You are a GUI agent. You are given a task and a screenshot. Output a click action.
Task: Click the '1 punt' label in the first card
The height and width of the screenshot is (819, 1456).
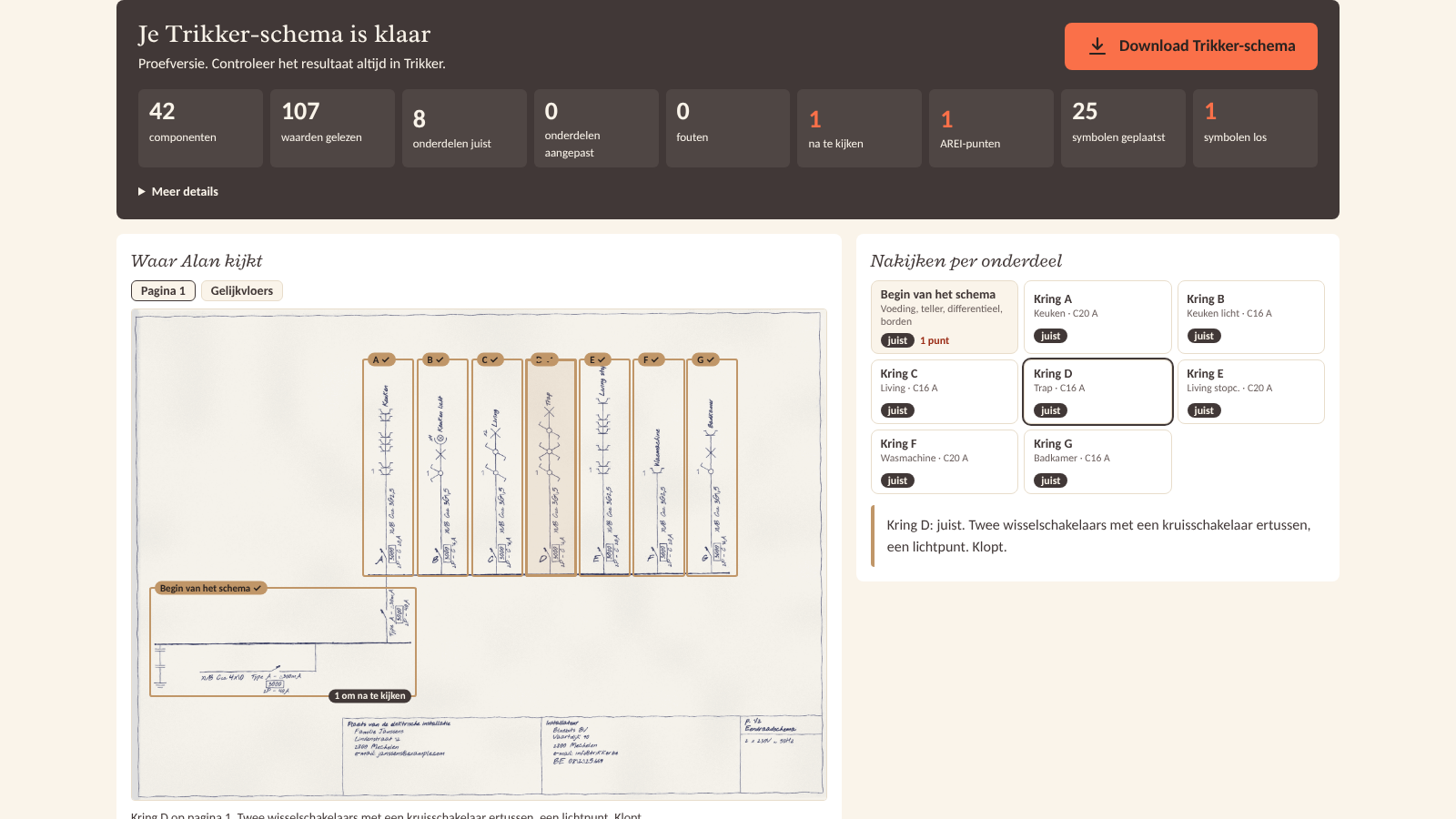(935, 340)
